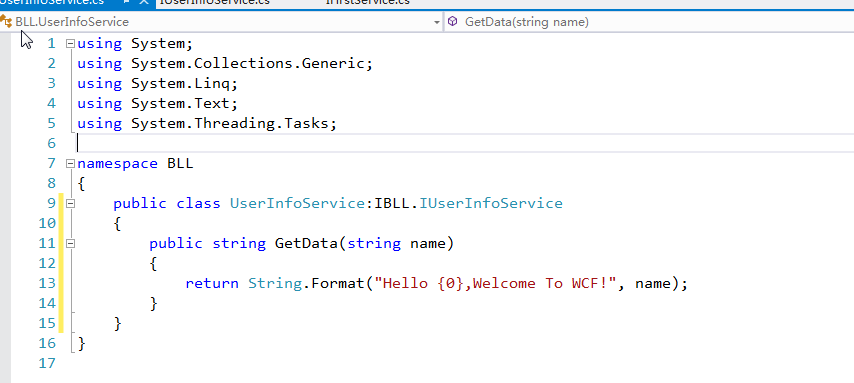Click the 'class' keyword on line 9
Viewport: 854px width, 383px height.
tap(198, 204)
